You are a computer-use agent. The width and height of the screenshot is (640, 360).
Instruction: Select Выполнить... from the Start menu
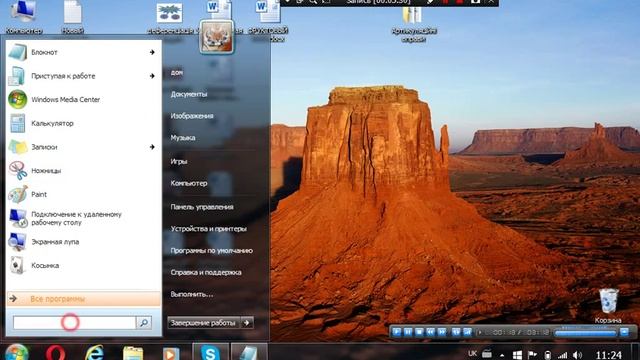click(192, 294)
